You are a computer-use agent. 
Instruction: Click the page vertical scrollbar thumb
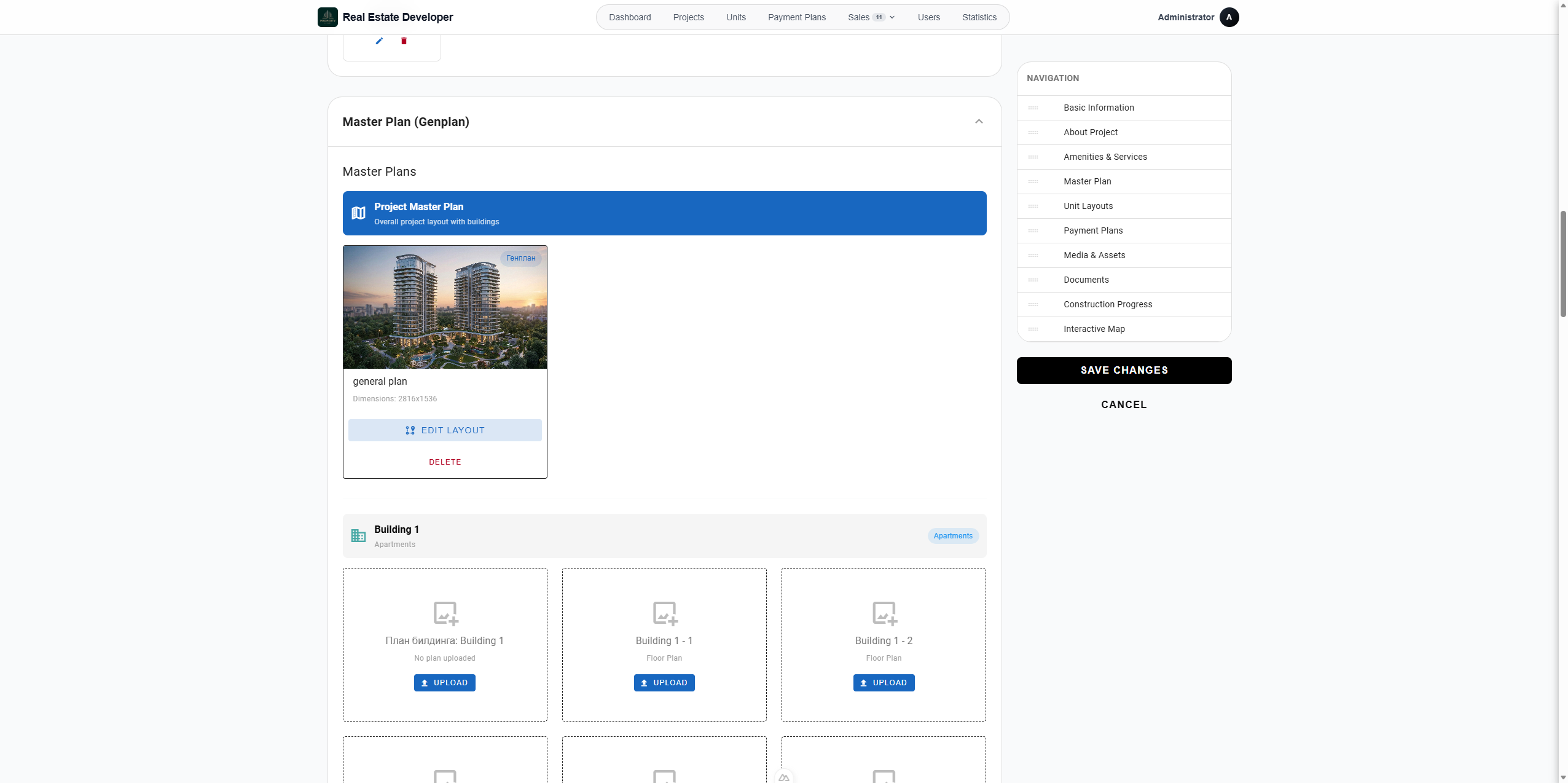[x=1563, y=264]
